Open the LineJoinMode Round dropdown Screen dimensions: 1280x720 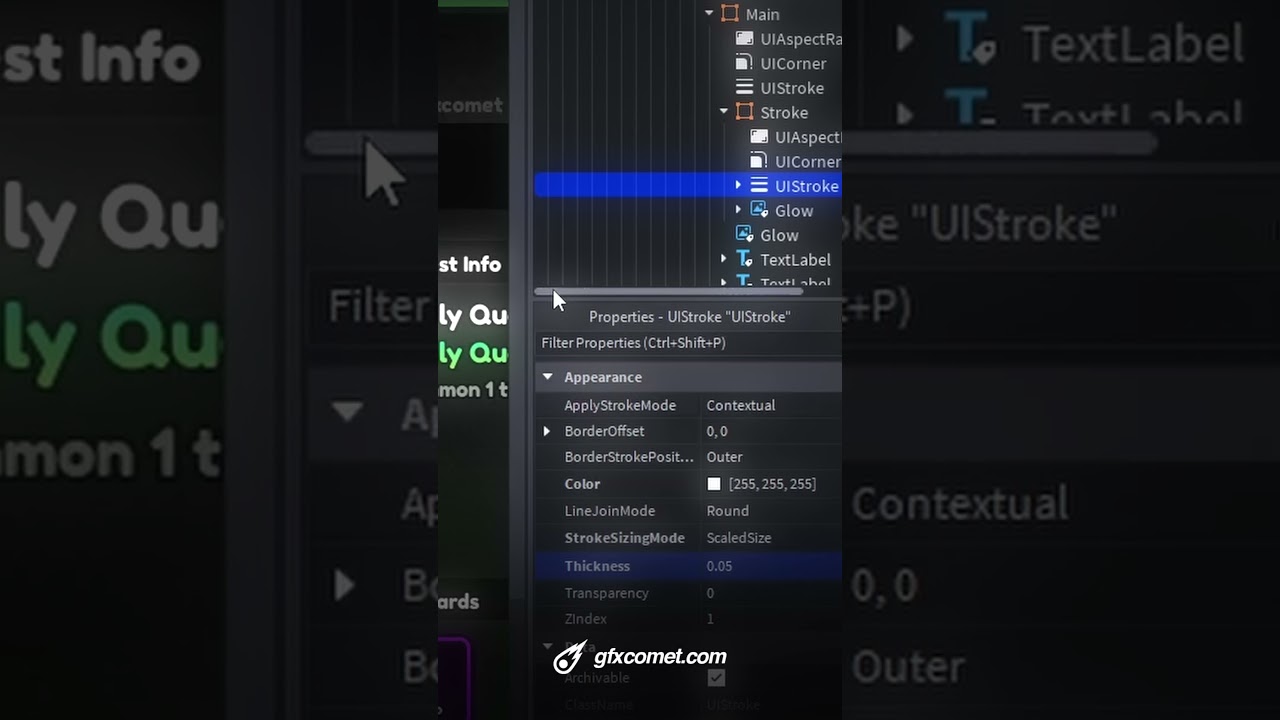click(x=773, y=511)
